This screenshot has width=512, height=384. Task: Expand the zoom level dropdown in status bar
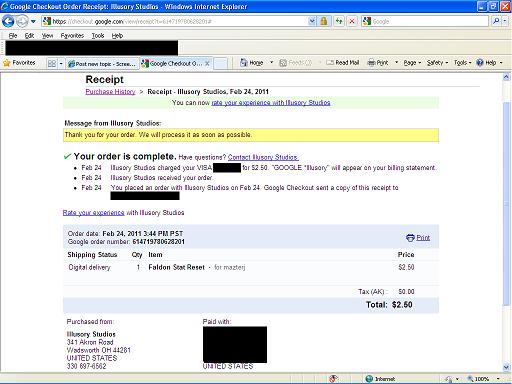click(x=498, y=379)
